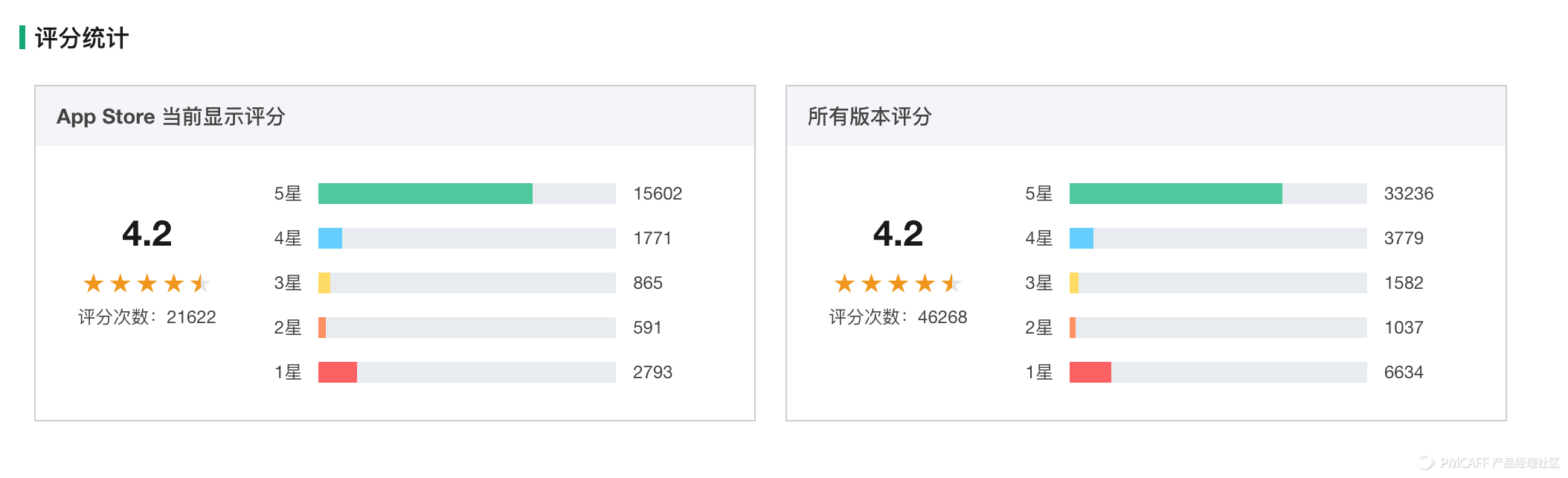
Task: Click the blue 4星 bar in 所有版本评分 panel
Action: point(1082,238)
